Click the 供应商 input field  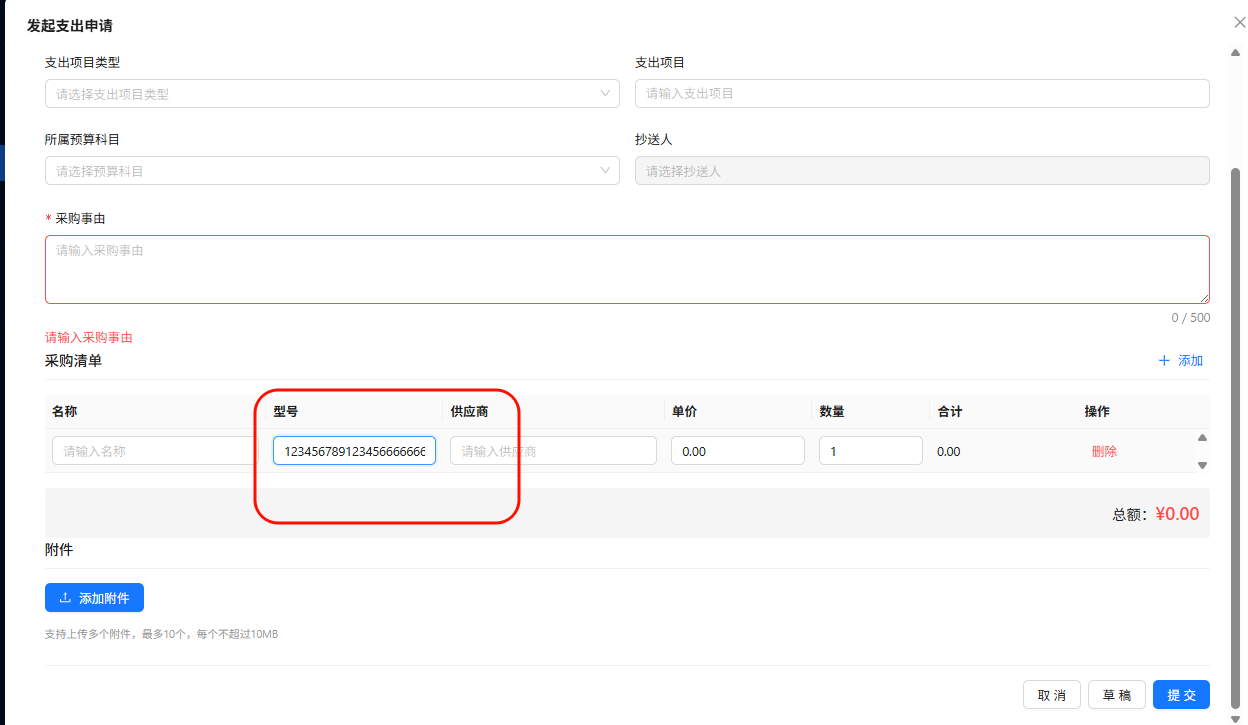(553, 451)
